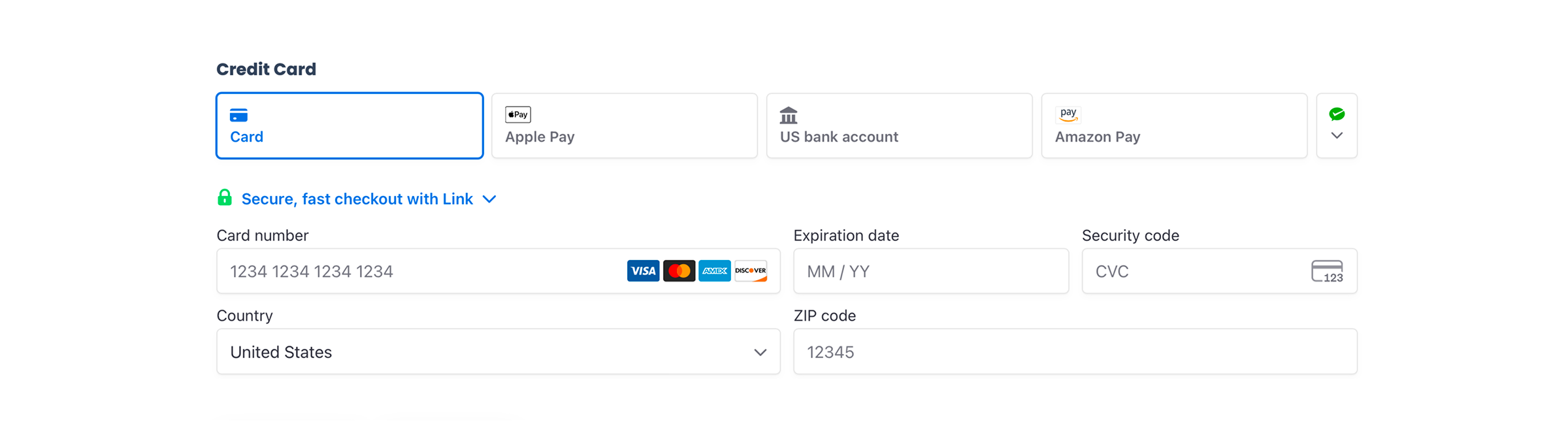Screen dimensions: 1568x439
Task: Click the bank building icon
Action: click(x=789, y=116)
